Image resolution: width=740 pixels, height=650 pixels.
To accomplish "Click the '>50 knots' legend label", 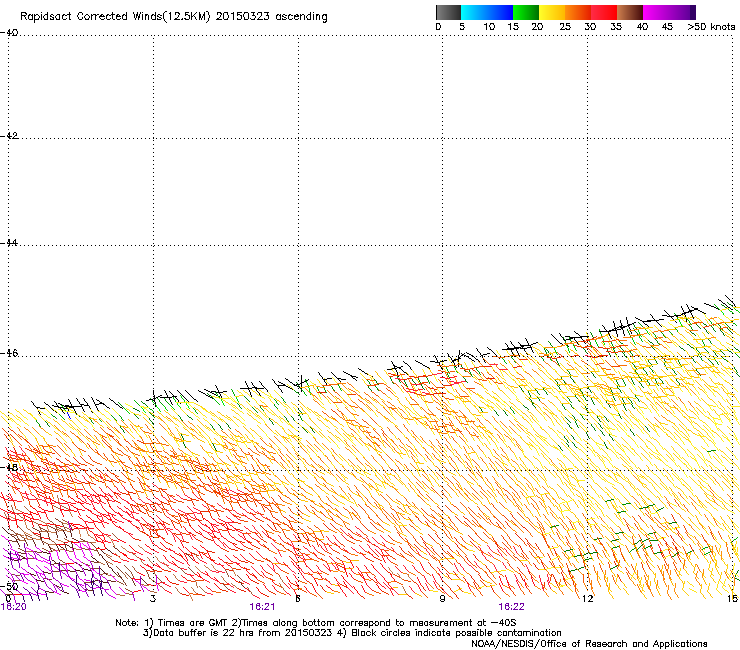I will click(x=711, y=27).
